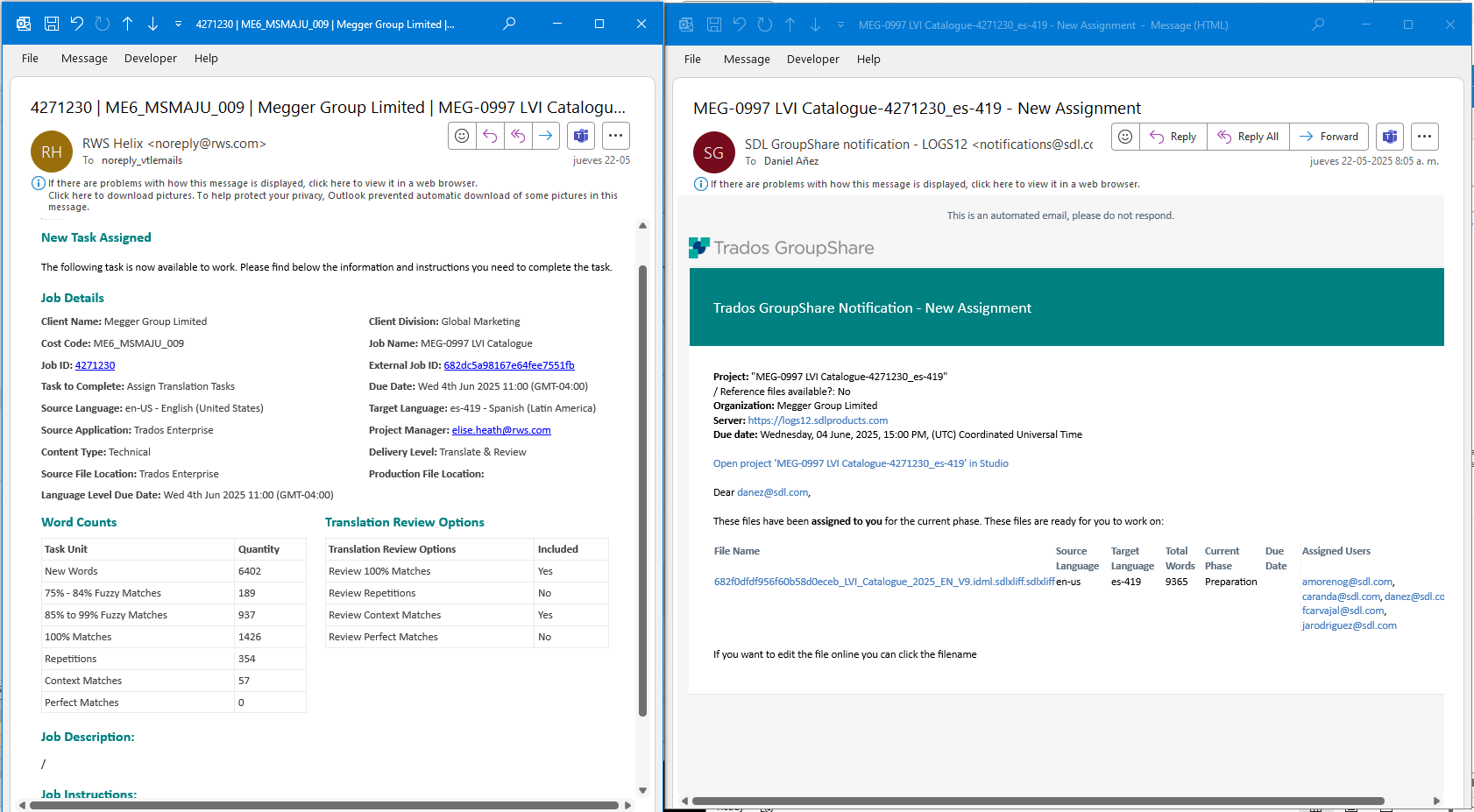Image resolution: width=1474 pixels, height=812 pixels.
Task: Click caranda@sdl.com assigned user
Action: [1341, 597]
